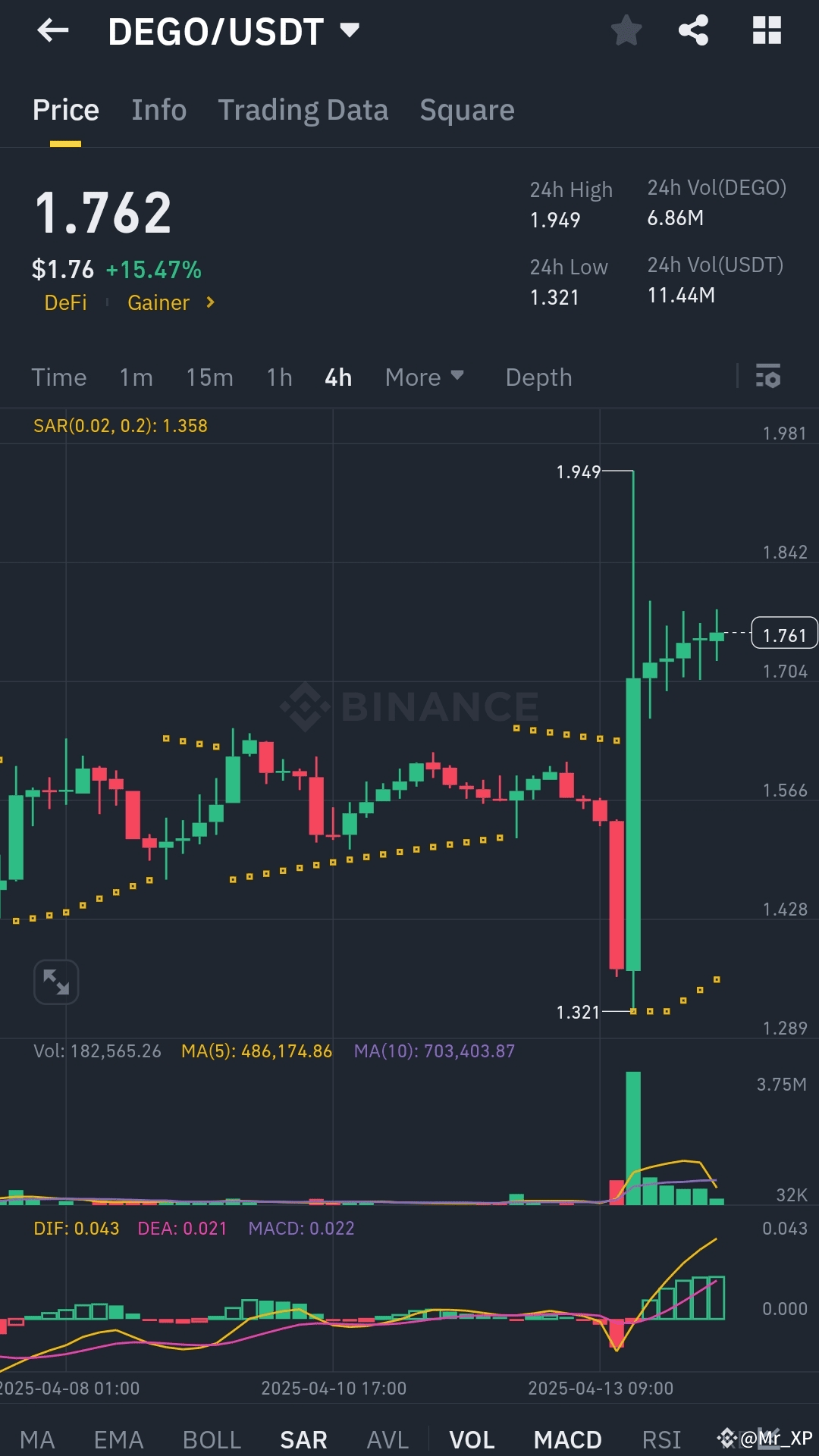819x1456 pixels.
Task: Open chart settings icon beside Depth
Action: 768,377
